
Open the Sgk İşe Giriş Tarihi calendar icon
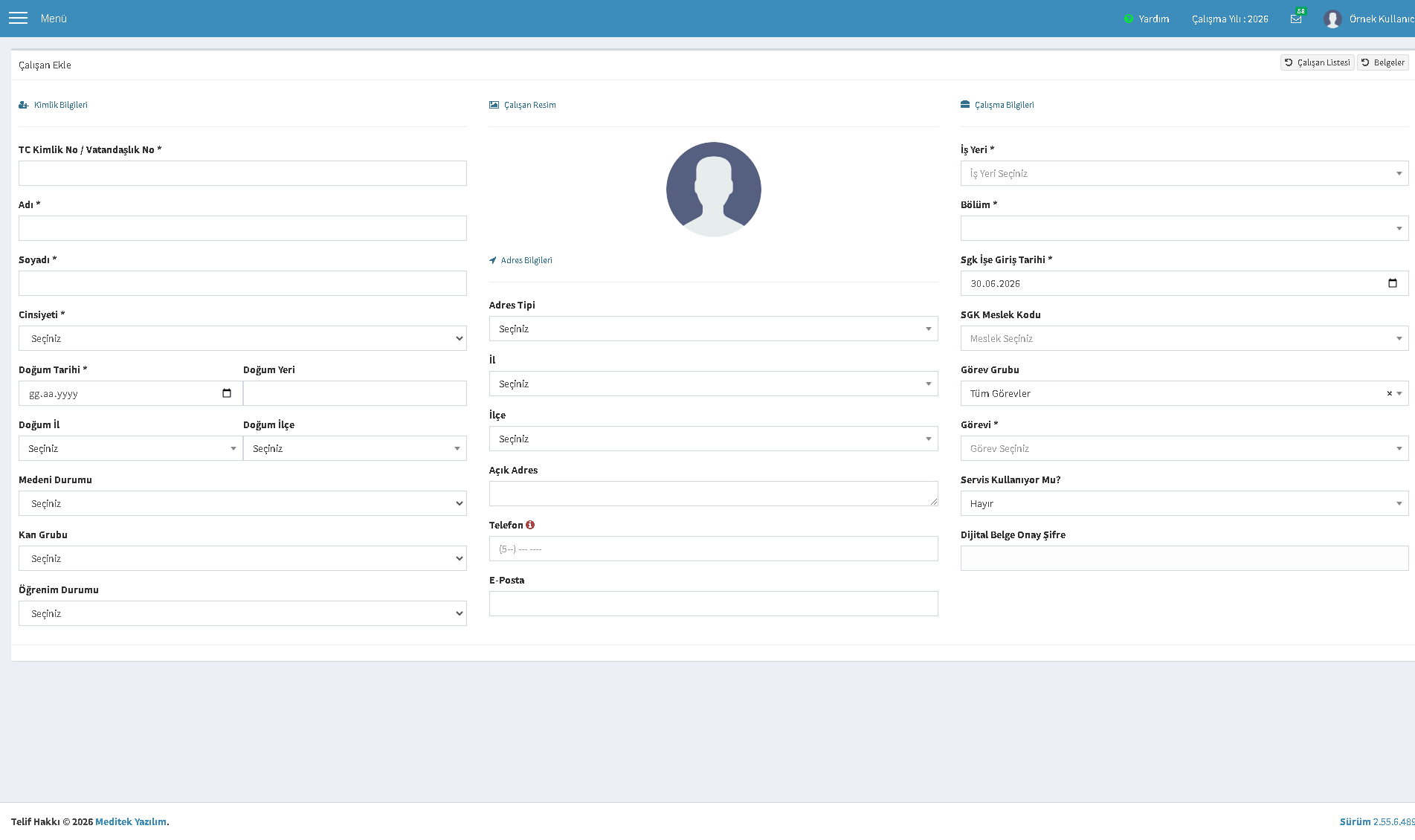pos(1393,283)
